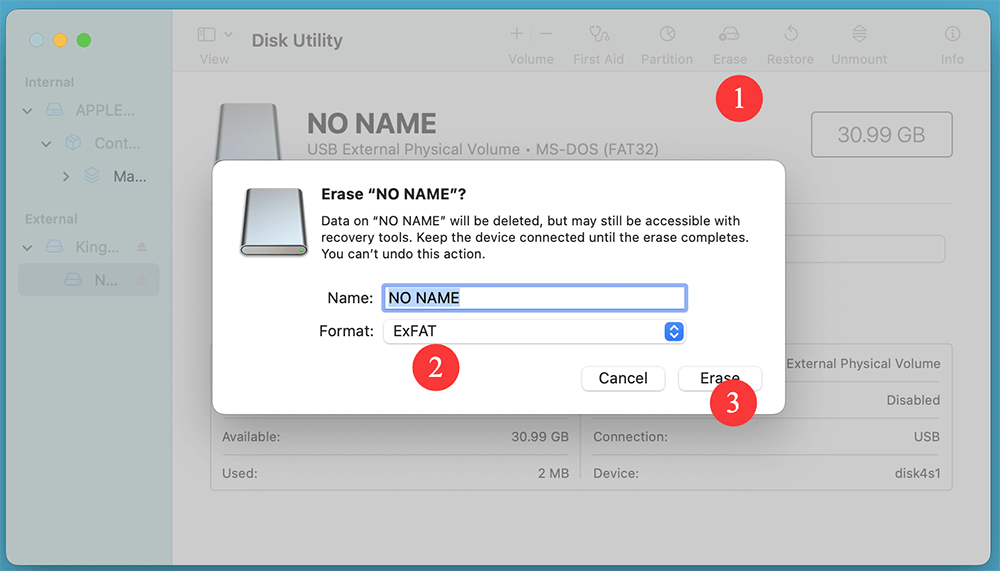Cancel the erase dialog
This screenshot has width=1000, height=571.
tap(622, 378)
